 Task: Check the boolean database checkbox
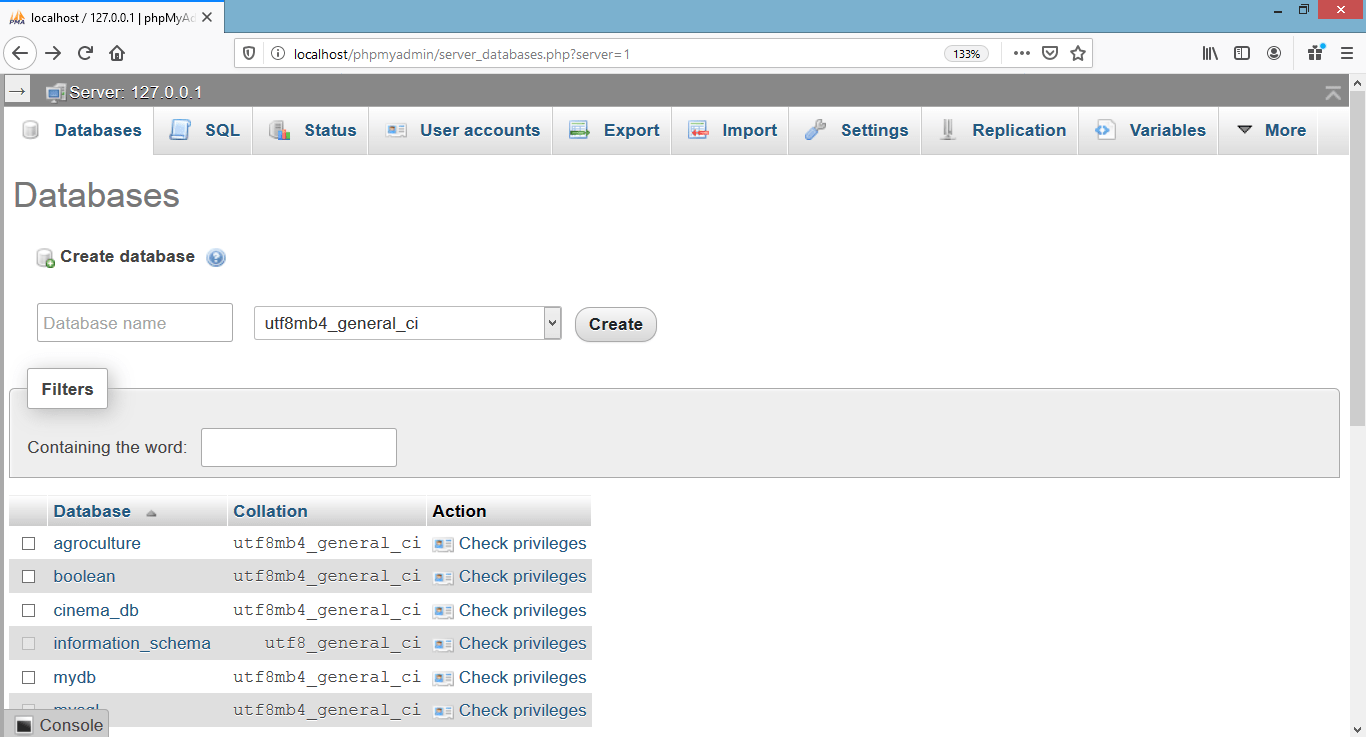click(x=29, y=576)
